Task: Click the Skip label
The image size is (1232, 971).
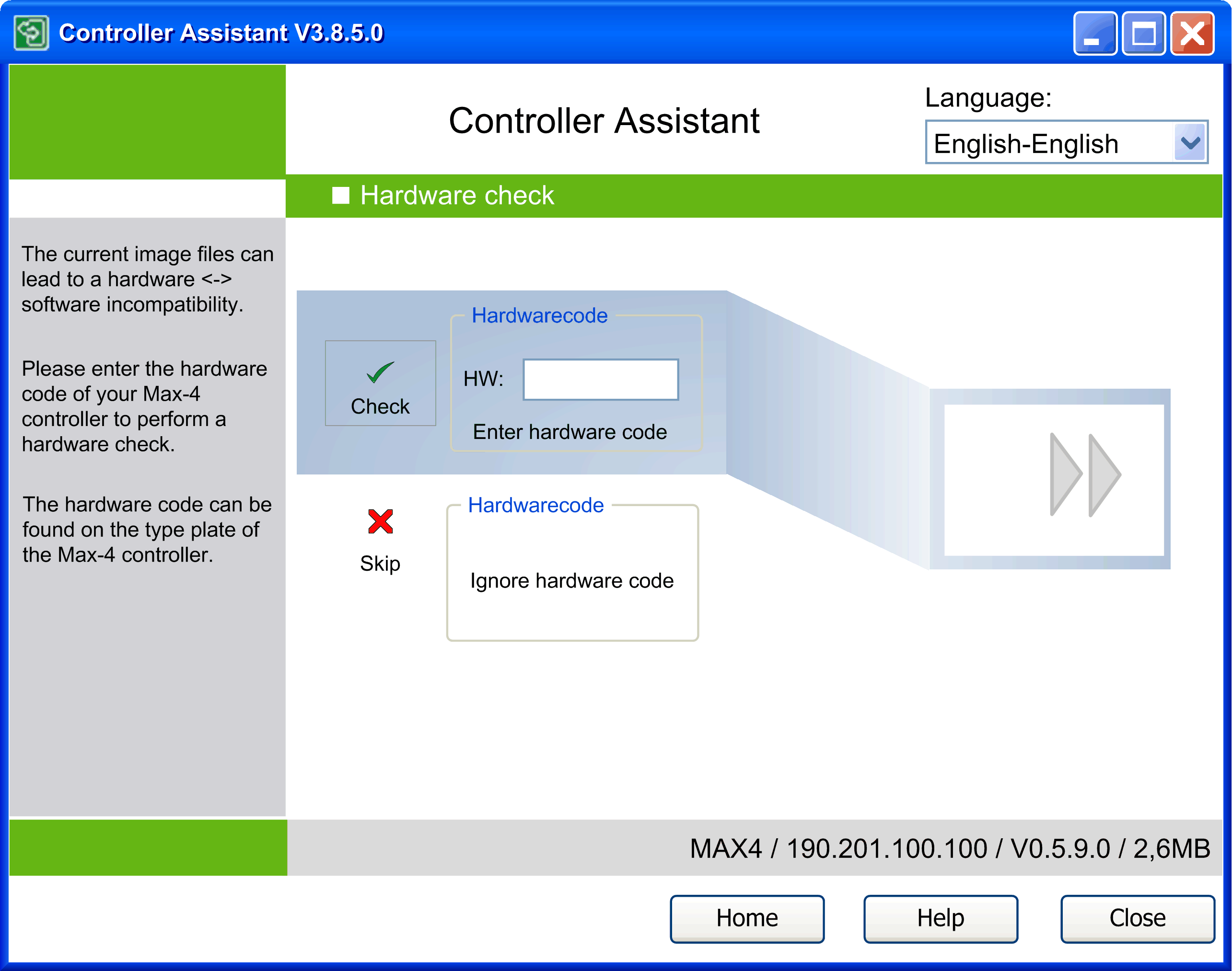Action: click(380, 564)
